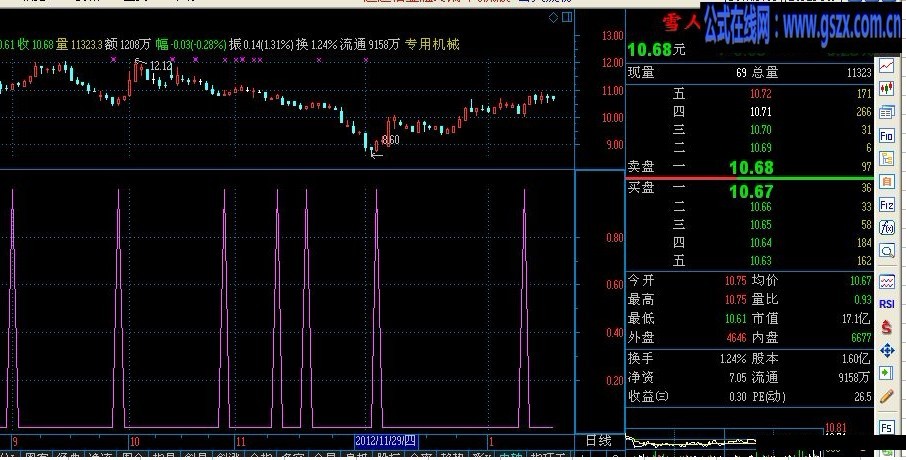Screen dimensions: 906x460
Task: Click buy five price 10.63
Action: click(761, 261)
